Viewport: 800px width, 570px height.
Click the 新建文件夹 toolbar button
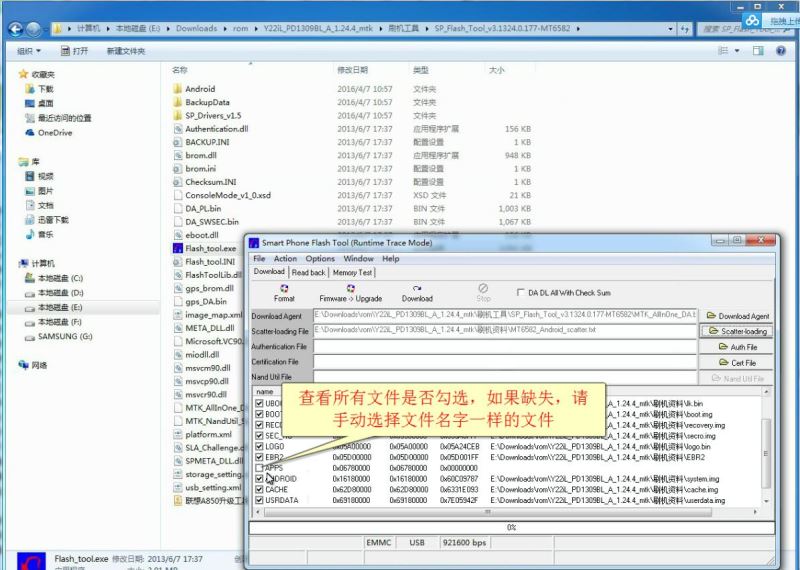126,51
